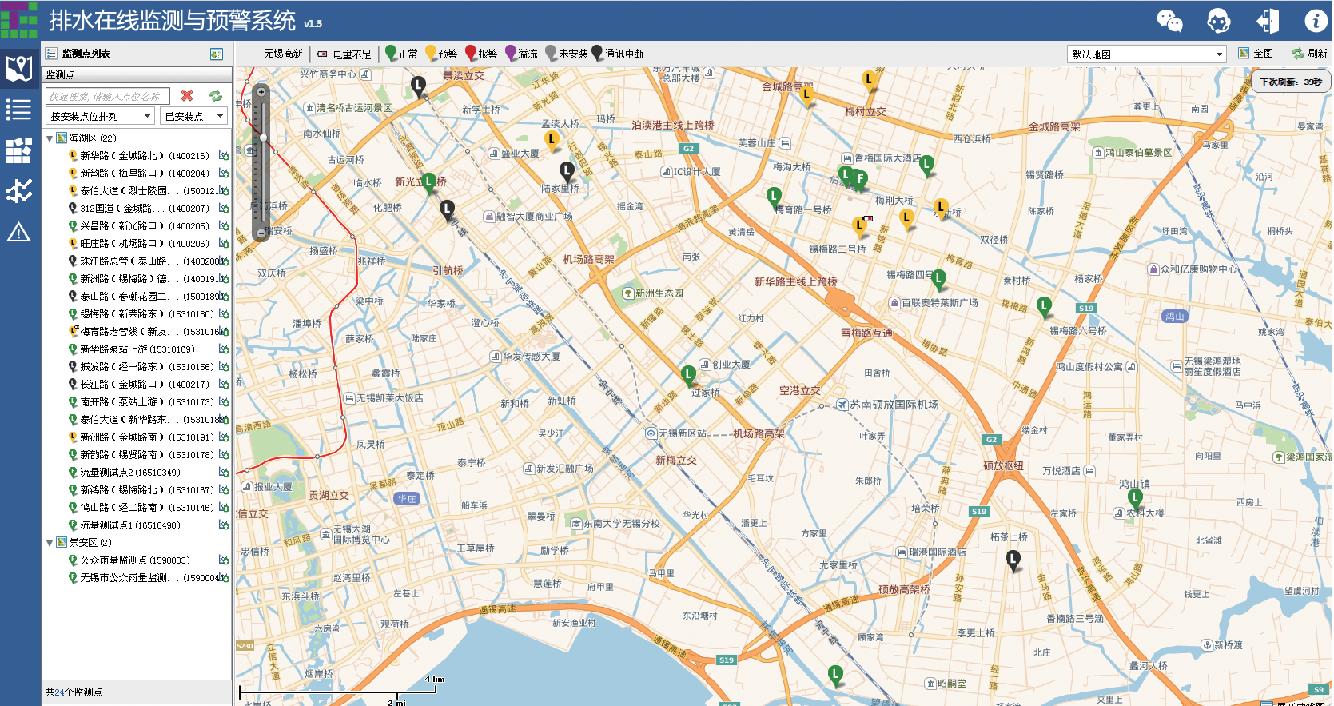Open the 已安装点 filter dropdown

pyautogui.click(x=194, y=117)
